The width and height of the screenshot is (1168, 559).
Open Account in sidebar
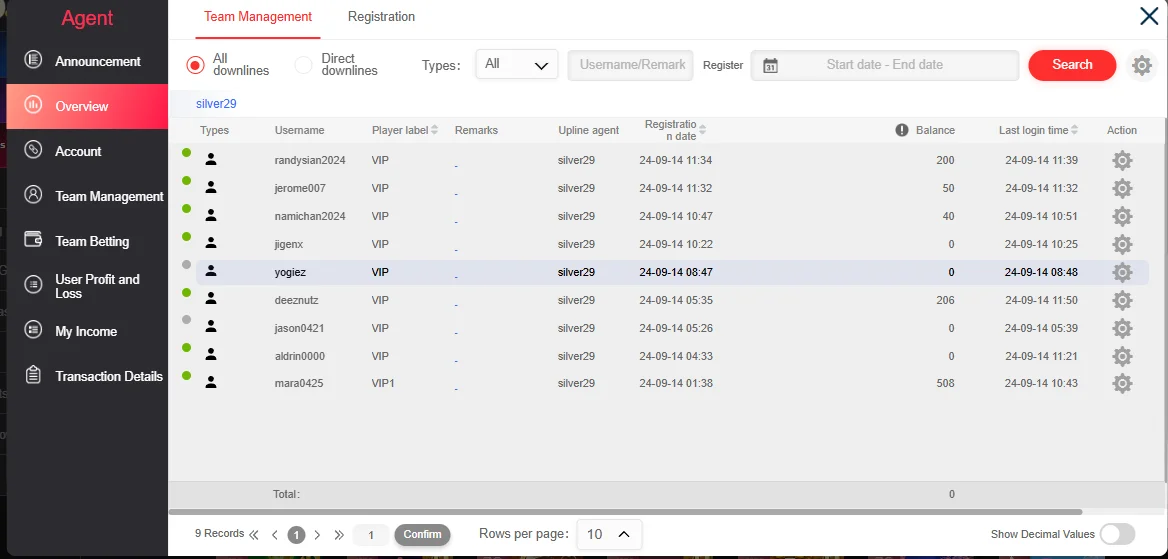coord(87,151)
